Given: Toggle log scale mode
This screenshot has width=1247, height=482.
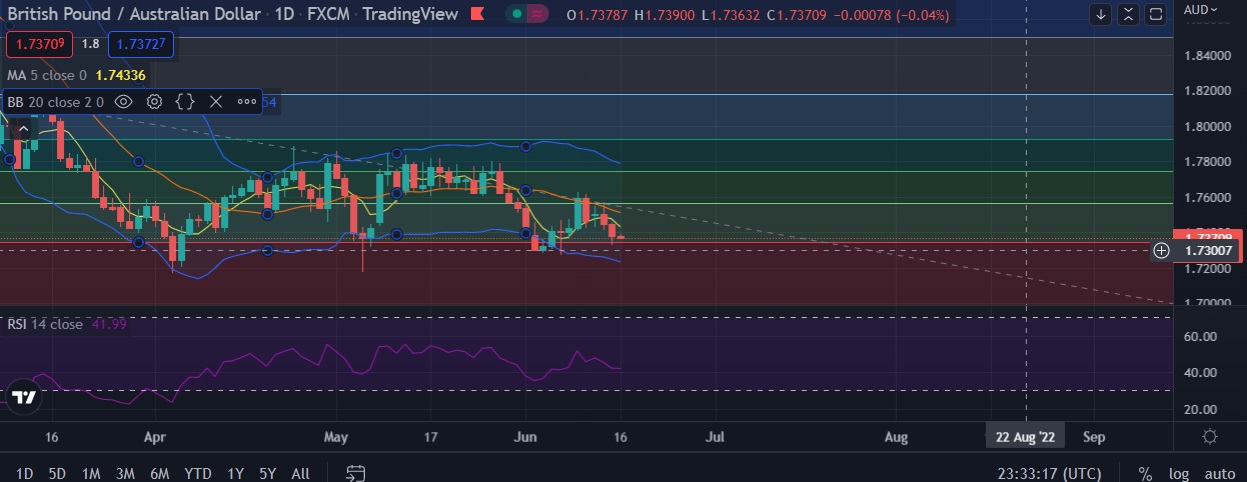Looking at the screenshot, I should click(1178, 473).
